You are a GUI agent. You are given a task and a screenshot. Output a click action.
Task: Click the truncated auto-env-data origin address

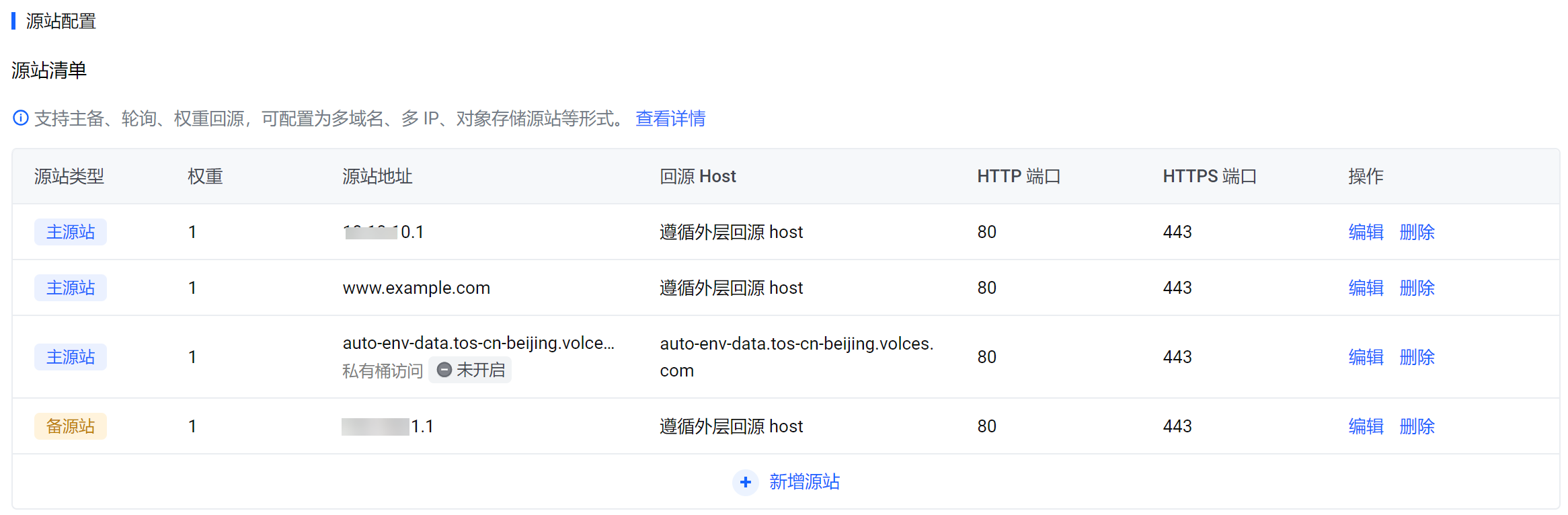478,343
